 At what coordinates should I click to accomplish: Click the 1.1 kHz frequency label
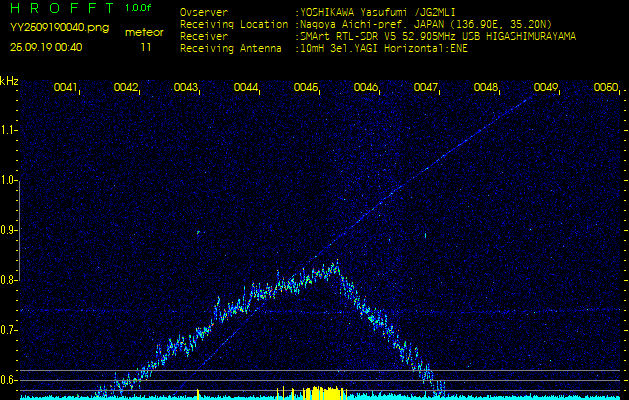9,130
